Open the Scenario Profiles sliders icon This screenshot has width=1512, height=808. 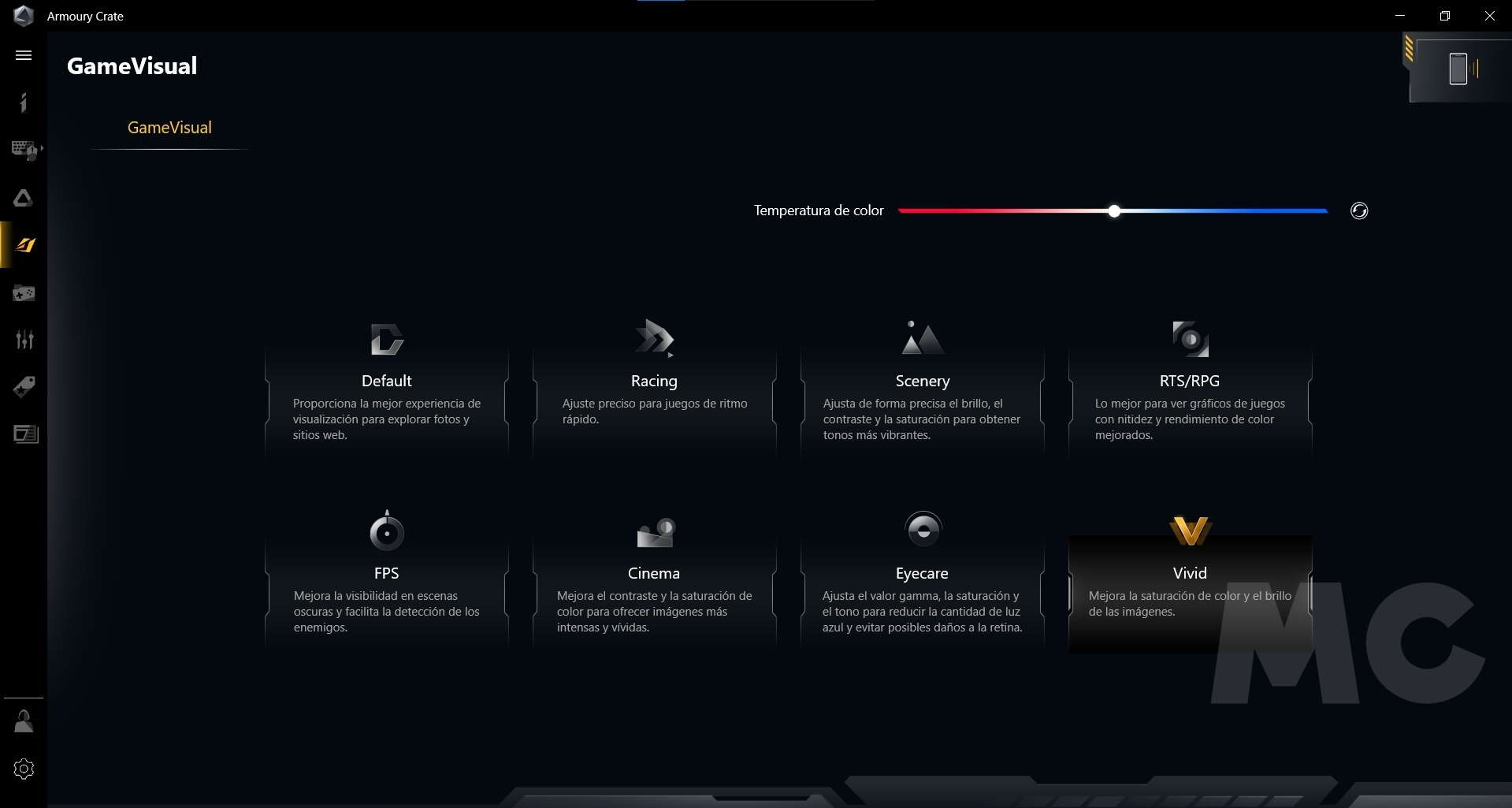click(x=24, y=340)
